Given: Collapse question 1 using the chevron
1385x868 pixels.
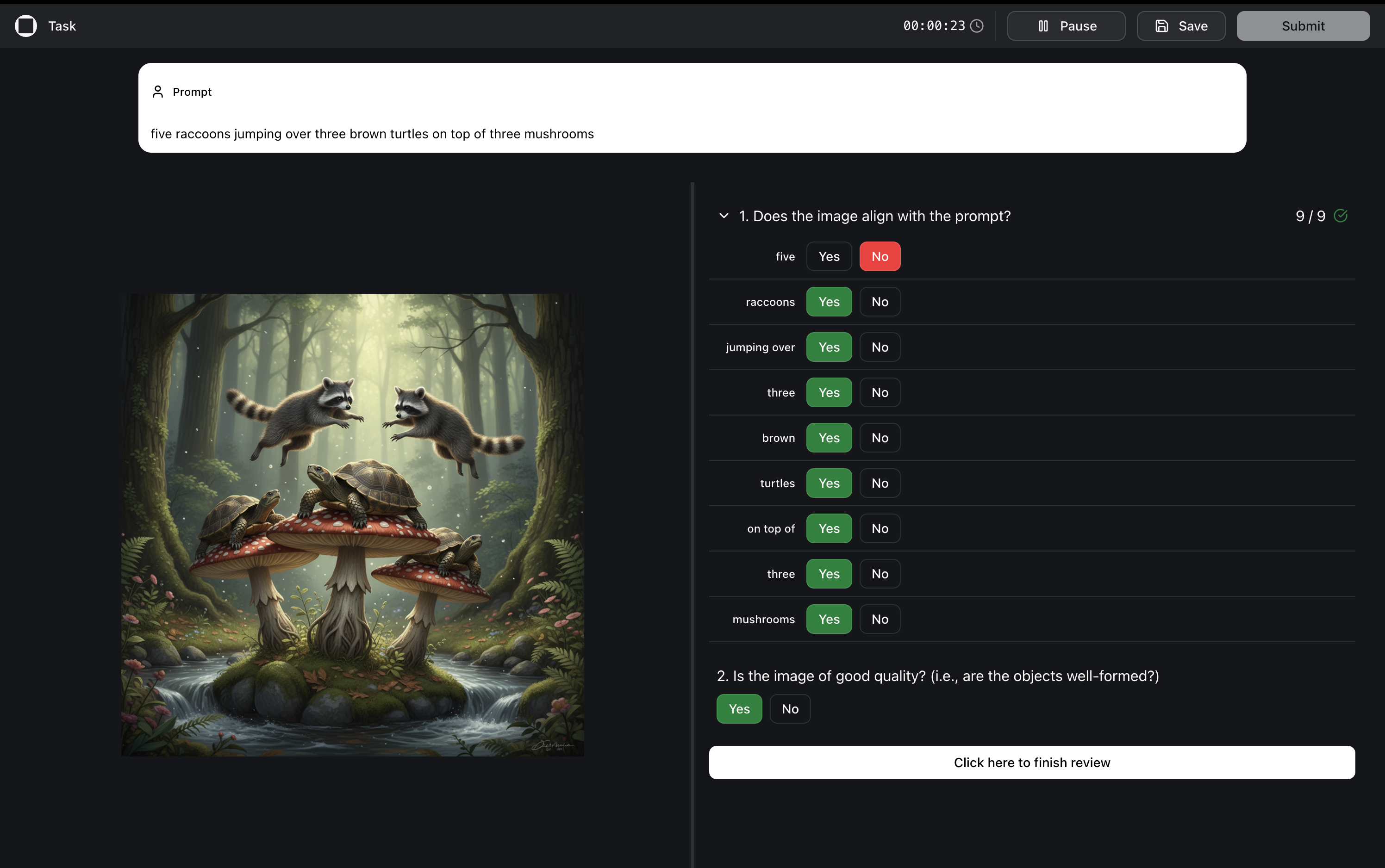Looking at the screenshot, I should 724,216.
